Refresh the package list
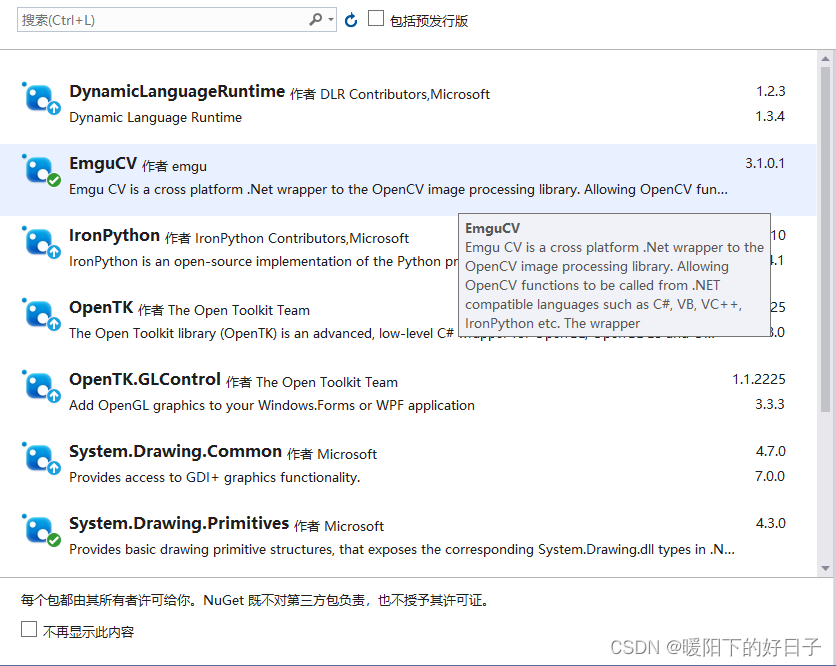The height and width of the screenshot is (666, 836). click(351, 20)
